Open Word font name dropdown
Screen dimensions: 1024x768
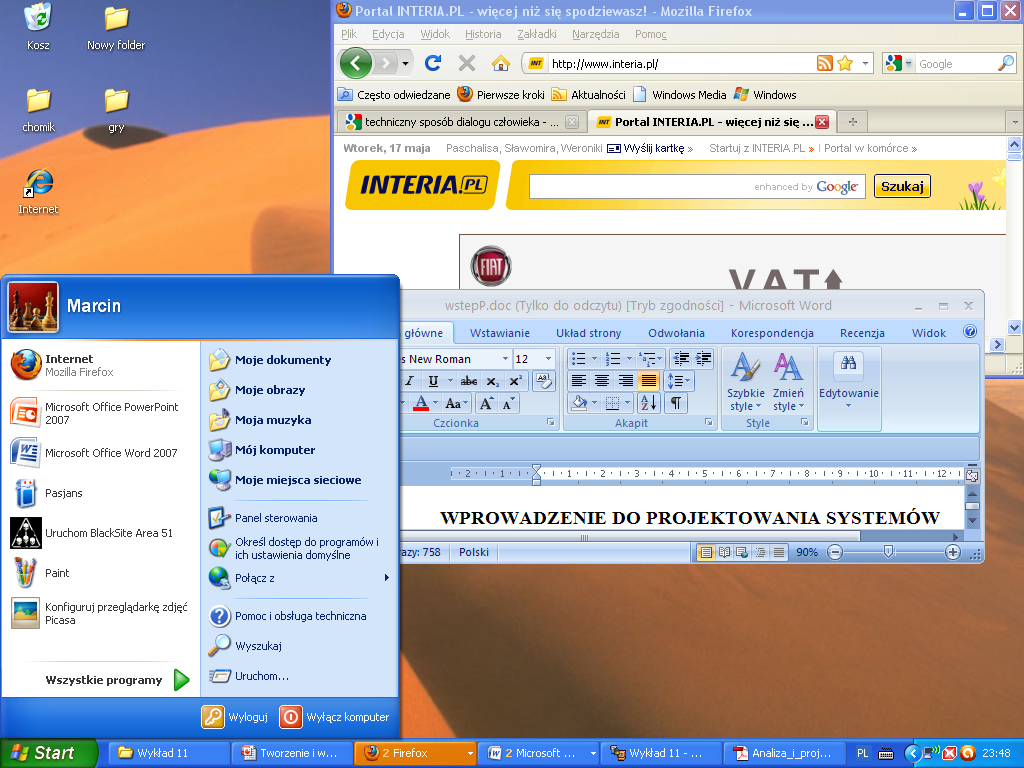(505, 359)
